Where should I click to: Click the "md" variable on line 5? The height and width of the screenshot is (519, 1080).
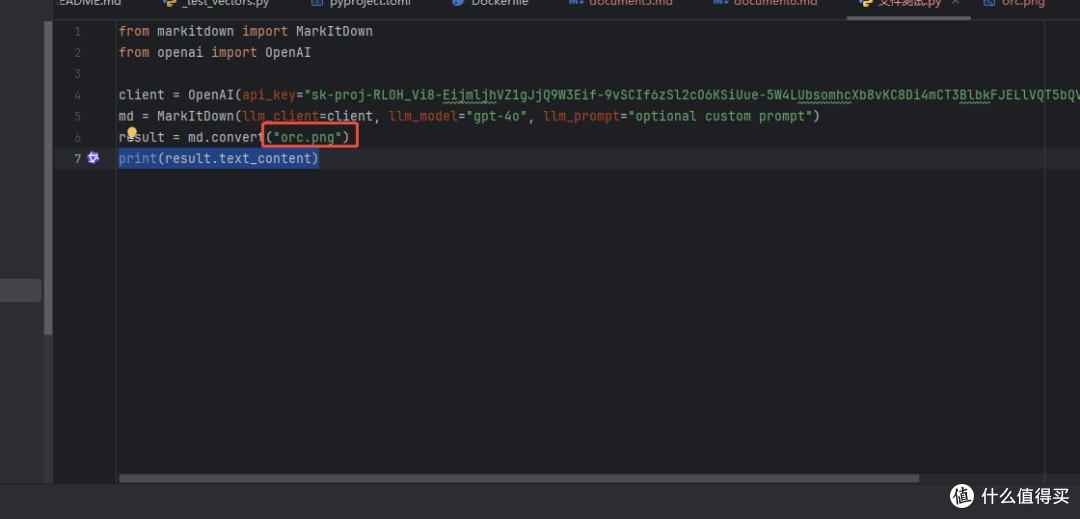pos(126,116)
